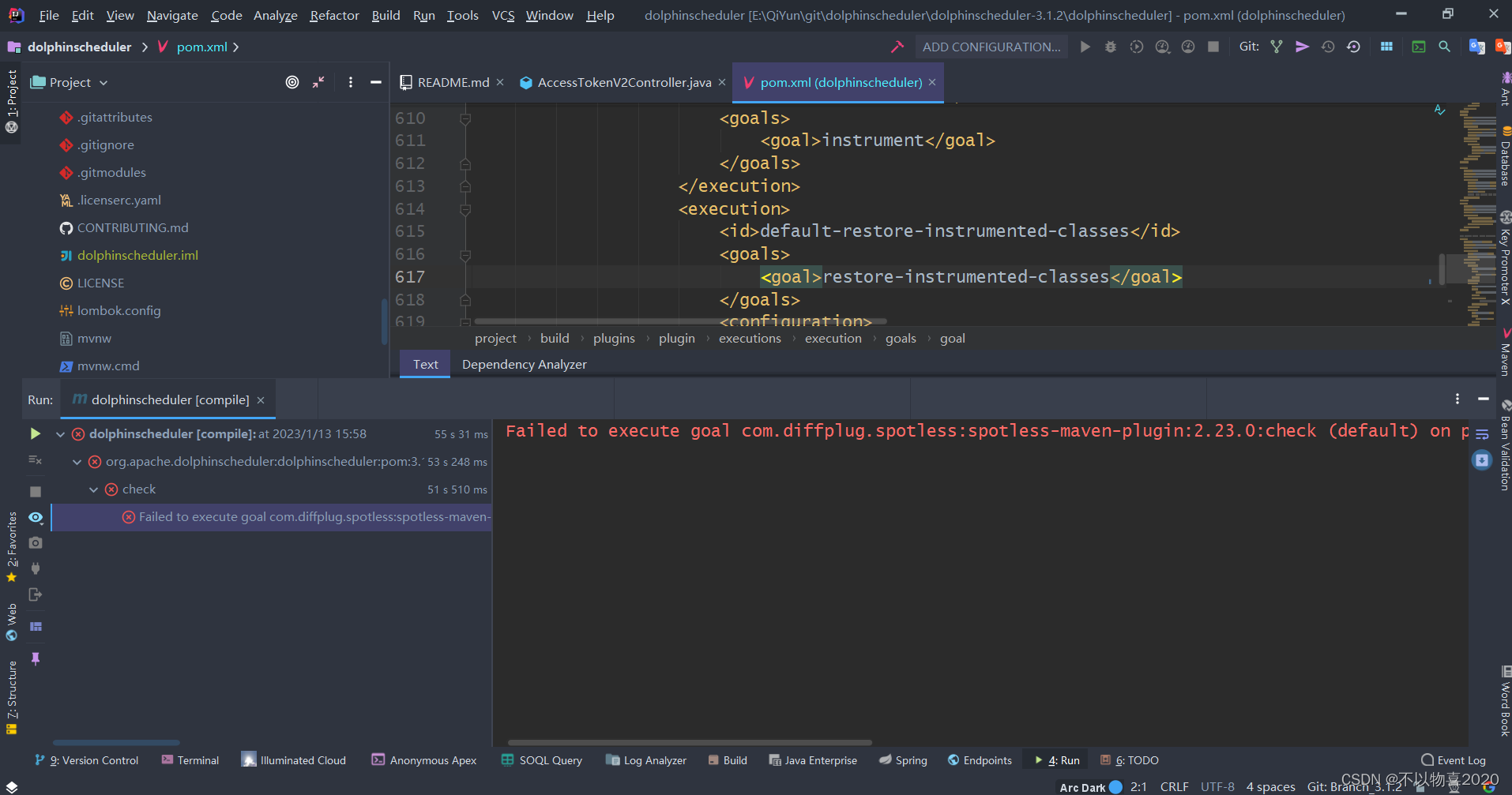The height and width of the screenshot is (795, 1512).
Task: Collapse the check node in Run tree
Action: 93,489
